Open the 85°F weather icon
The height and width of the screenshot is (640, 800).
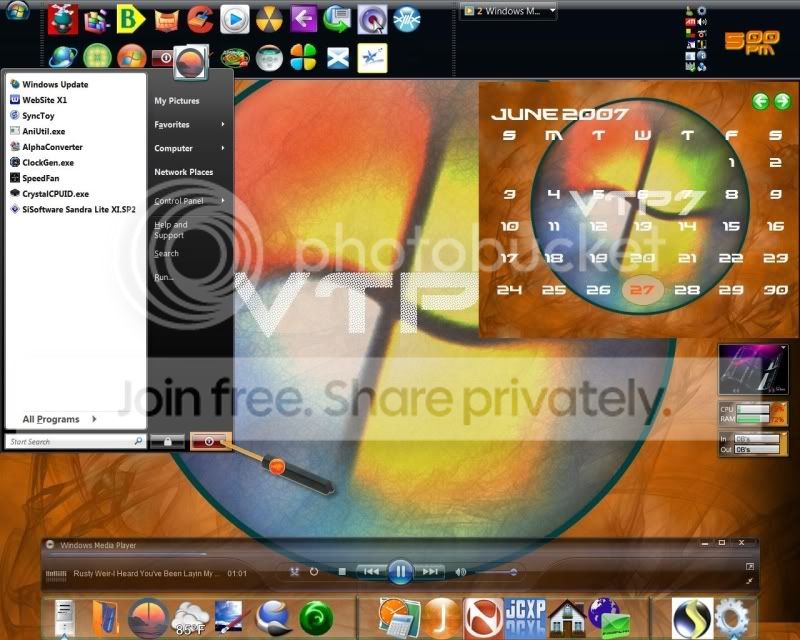190,619
